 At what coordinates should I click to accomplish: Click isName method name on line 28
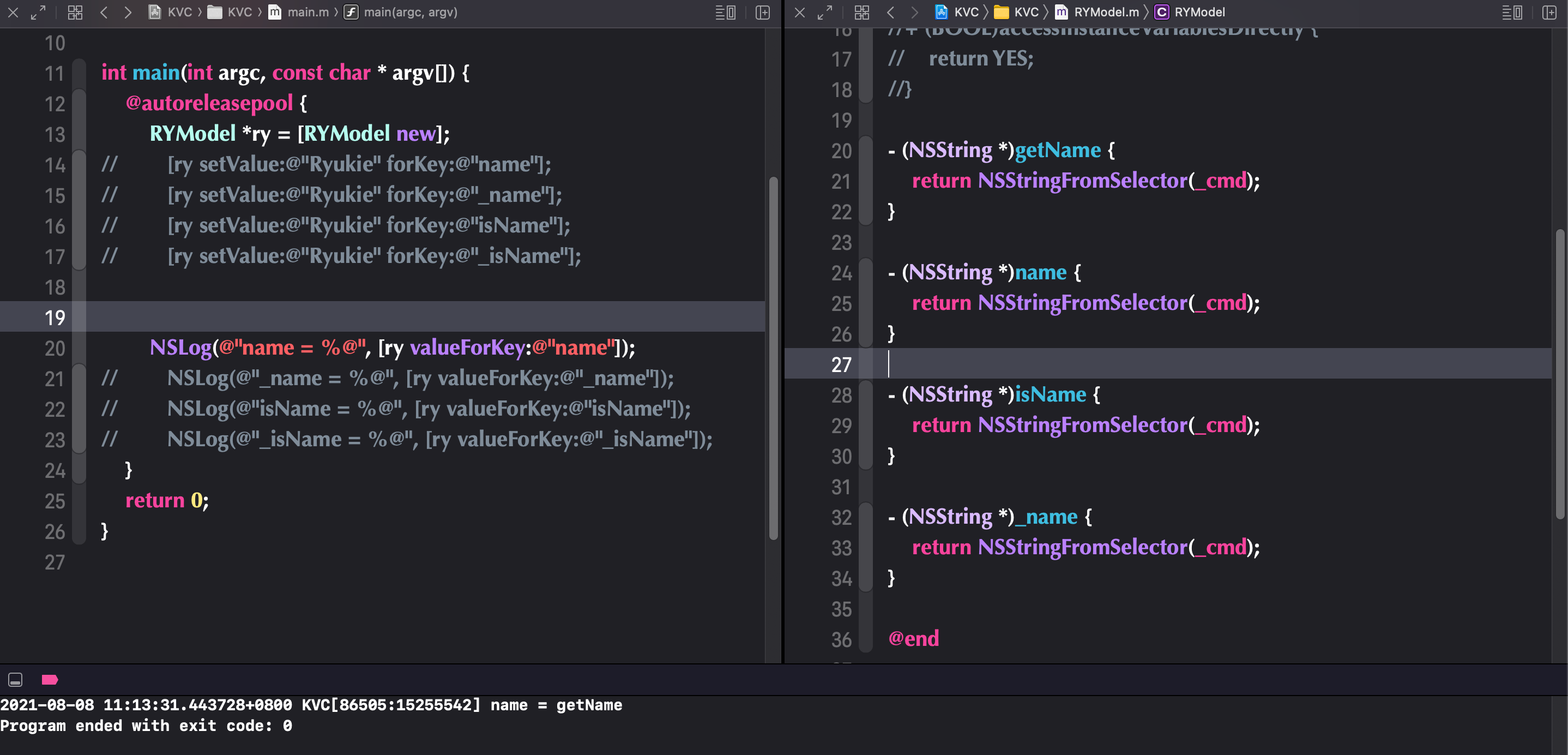[1051, 394]
